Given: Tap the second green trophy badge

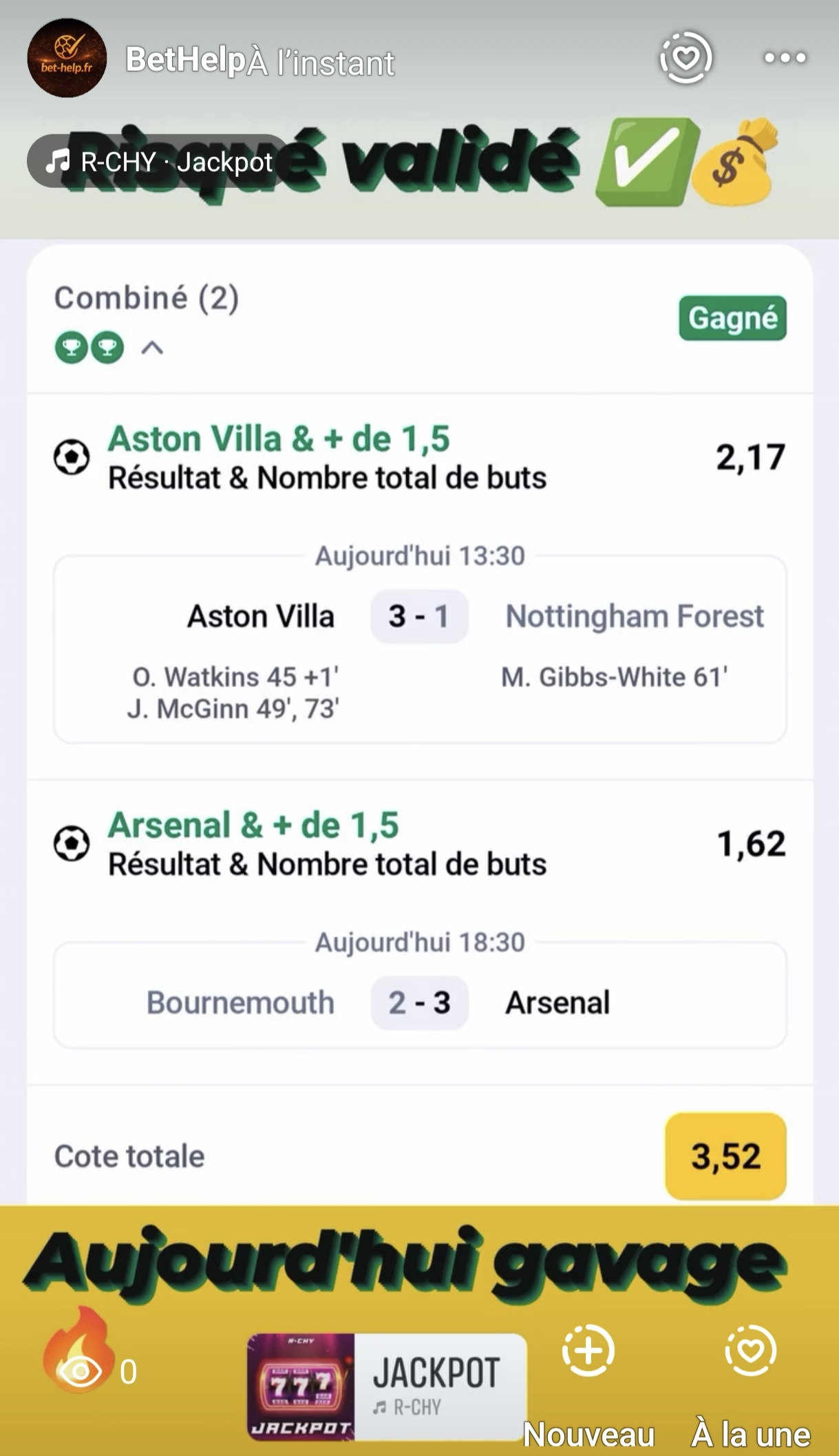Looking at the screenshot, I should 107,348.
